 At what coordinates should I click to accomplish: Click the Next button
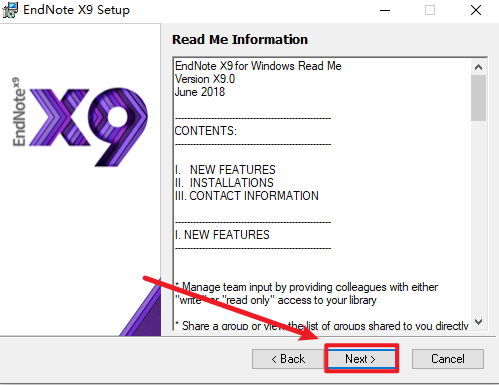(361, 359)
